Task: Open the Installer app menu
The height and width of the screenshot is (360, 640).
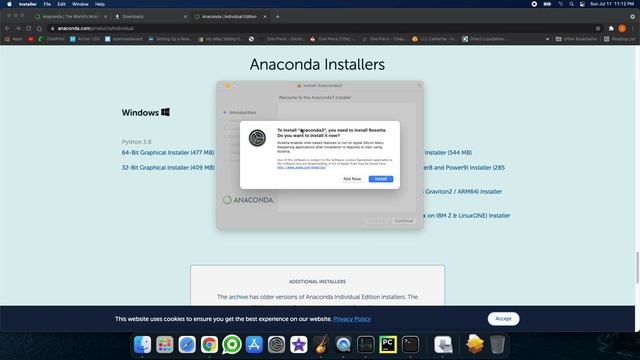Action: click(x=28, y=4)
